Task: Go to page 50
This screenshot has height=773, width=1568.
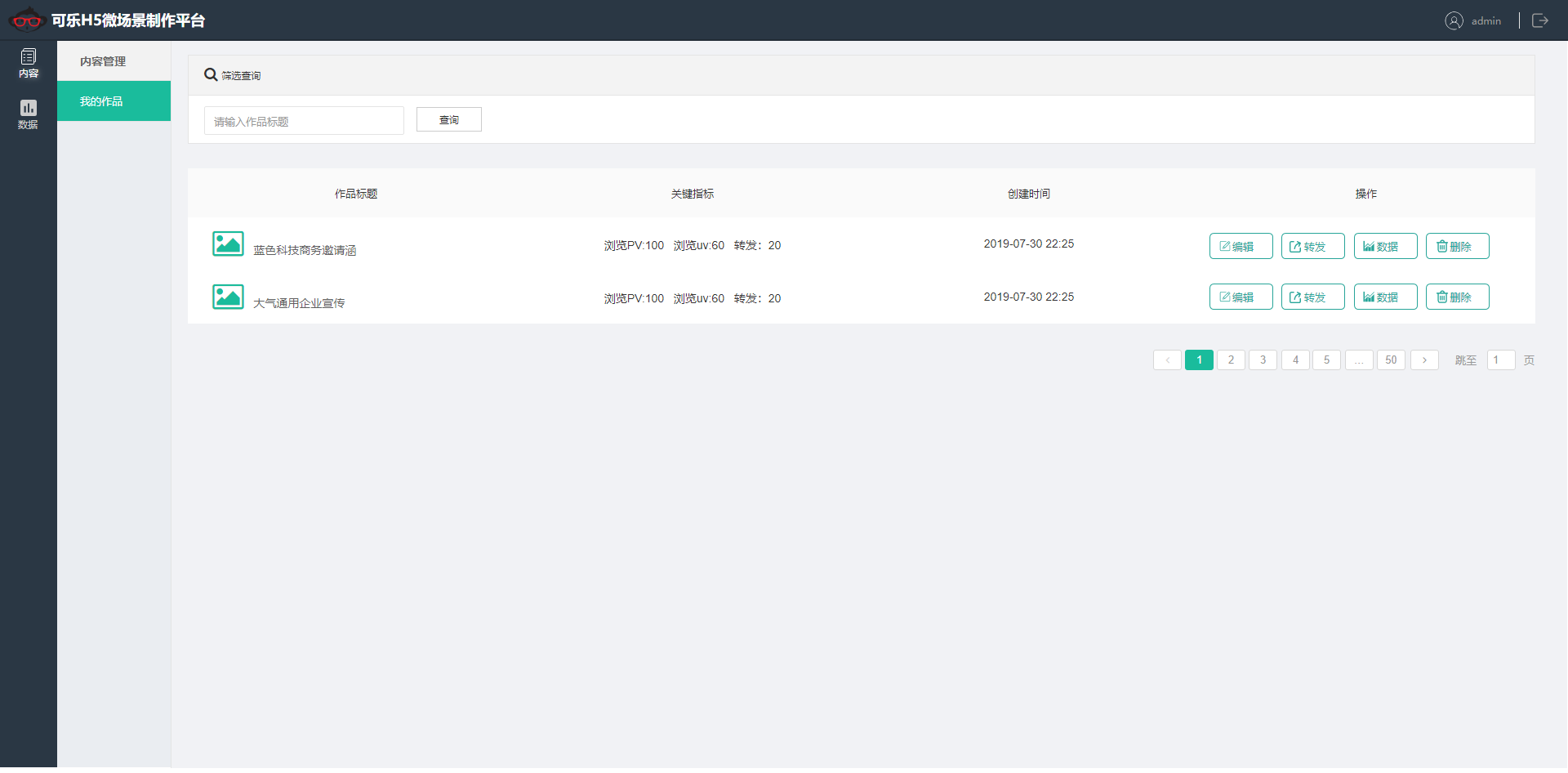Action: [1391, 360]
